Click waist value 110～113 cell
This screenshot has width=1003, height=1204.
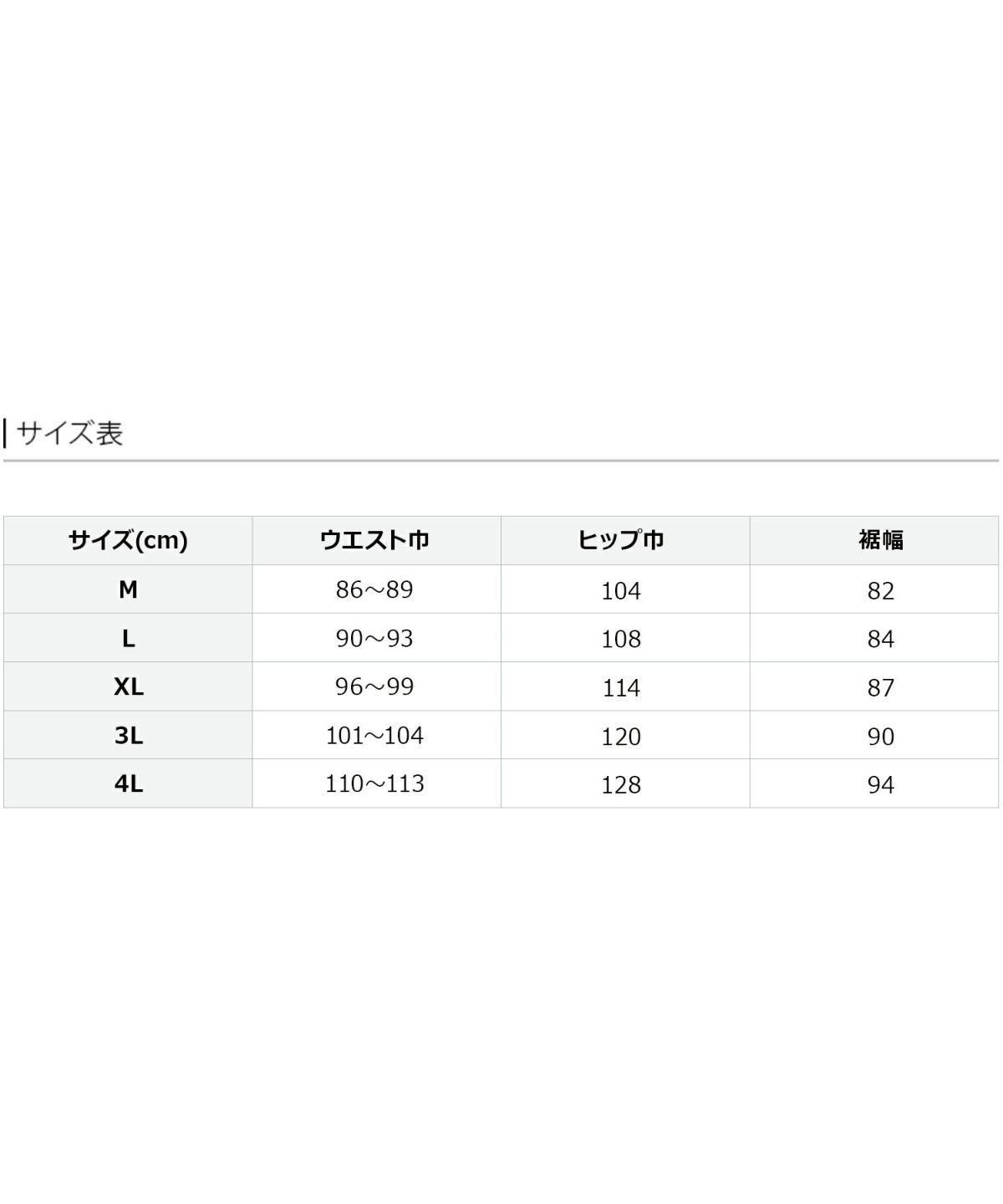(x=375, y=784)
